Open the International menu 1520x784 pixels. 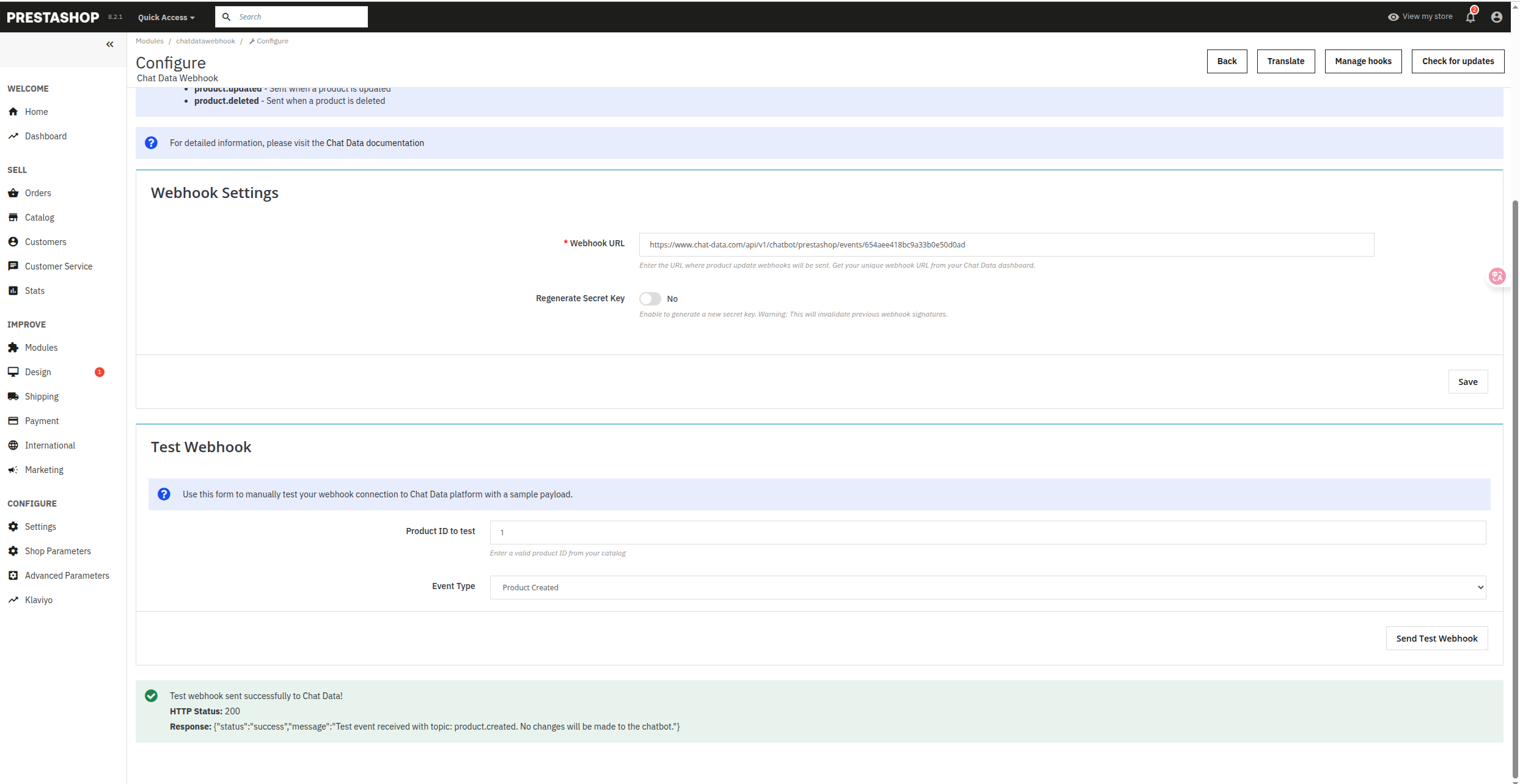[x=50, y=445]
